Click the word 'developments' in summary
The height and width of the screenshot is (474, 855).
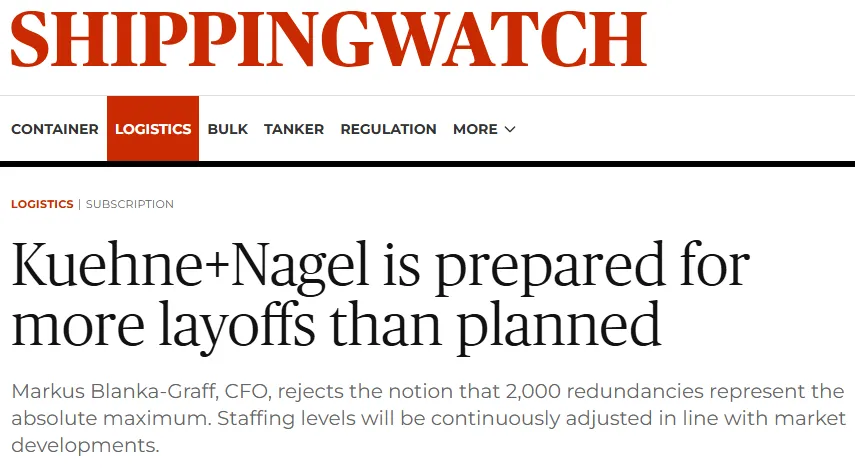coord(85,444)
